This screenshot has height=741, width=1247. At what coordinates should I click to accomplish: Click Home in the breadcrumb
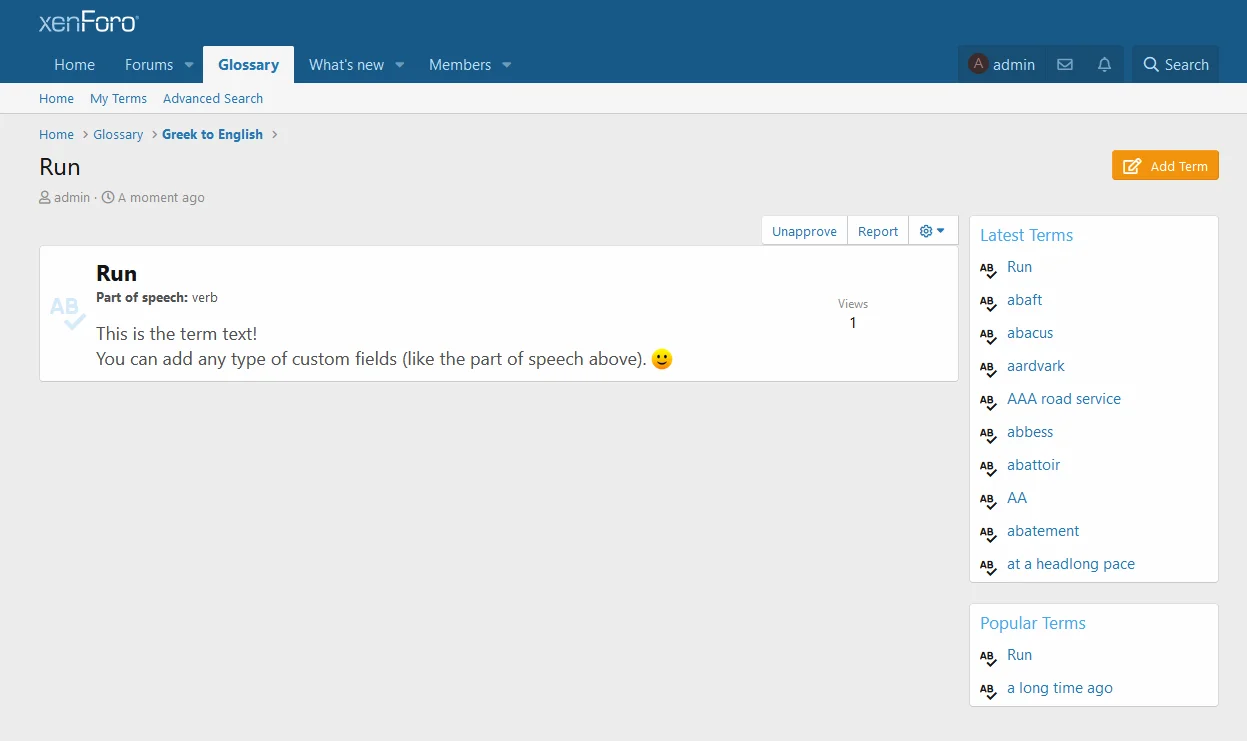click(56, 134)
